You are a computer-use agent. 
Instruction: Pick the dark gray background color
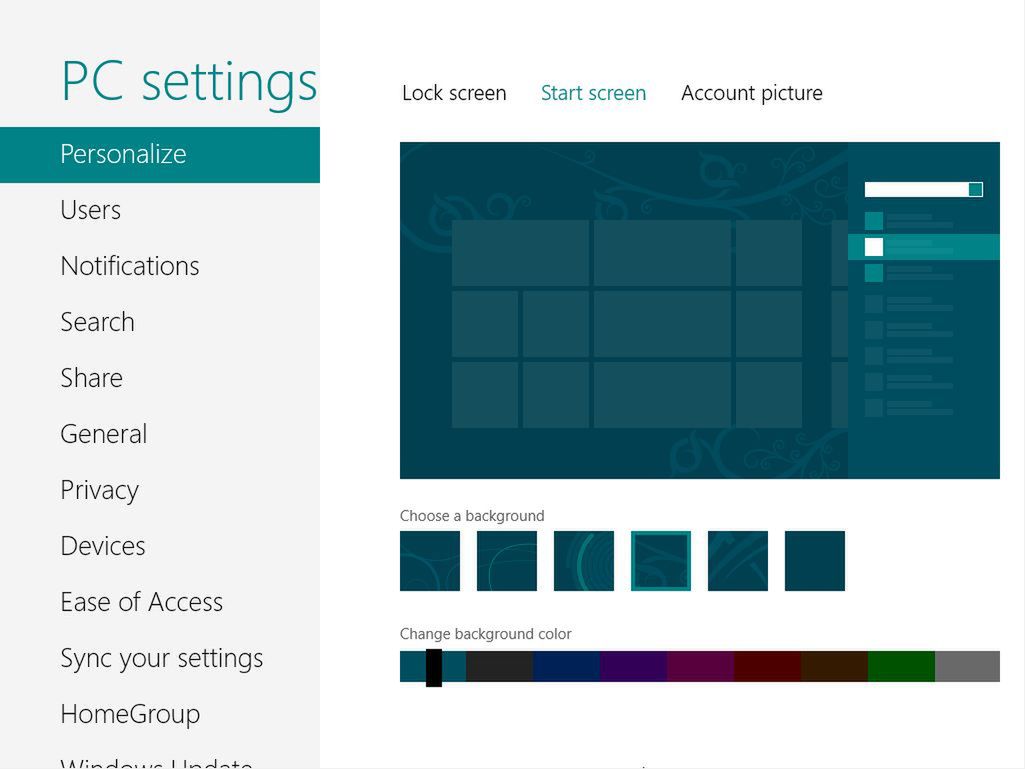(500, 666)
